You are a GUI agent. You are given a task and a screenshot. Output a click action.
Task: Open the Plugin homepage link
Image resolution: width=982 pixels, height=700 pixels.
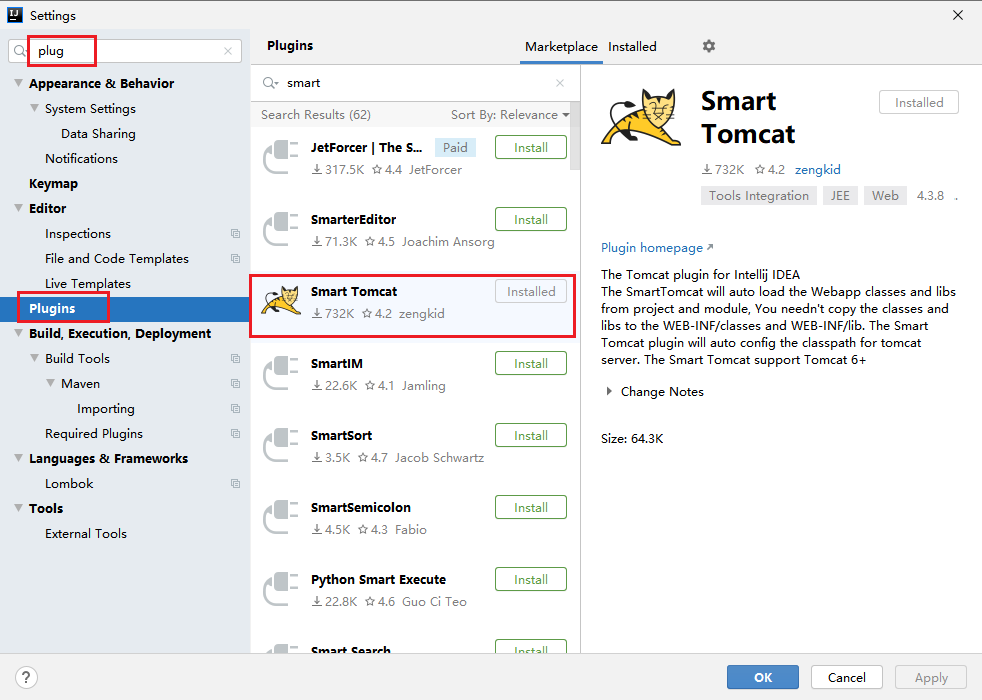656,248
